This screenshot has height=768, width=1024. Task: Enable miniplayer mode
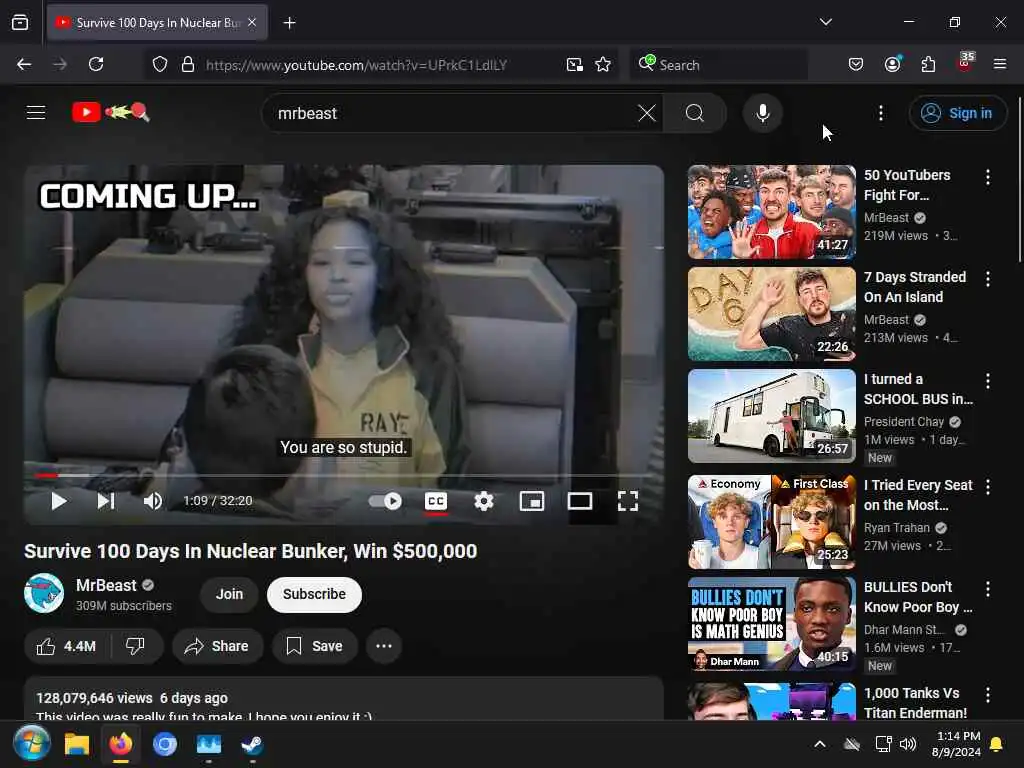tap(532, 501)
